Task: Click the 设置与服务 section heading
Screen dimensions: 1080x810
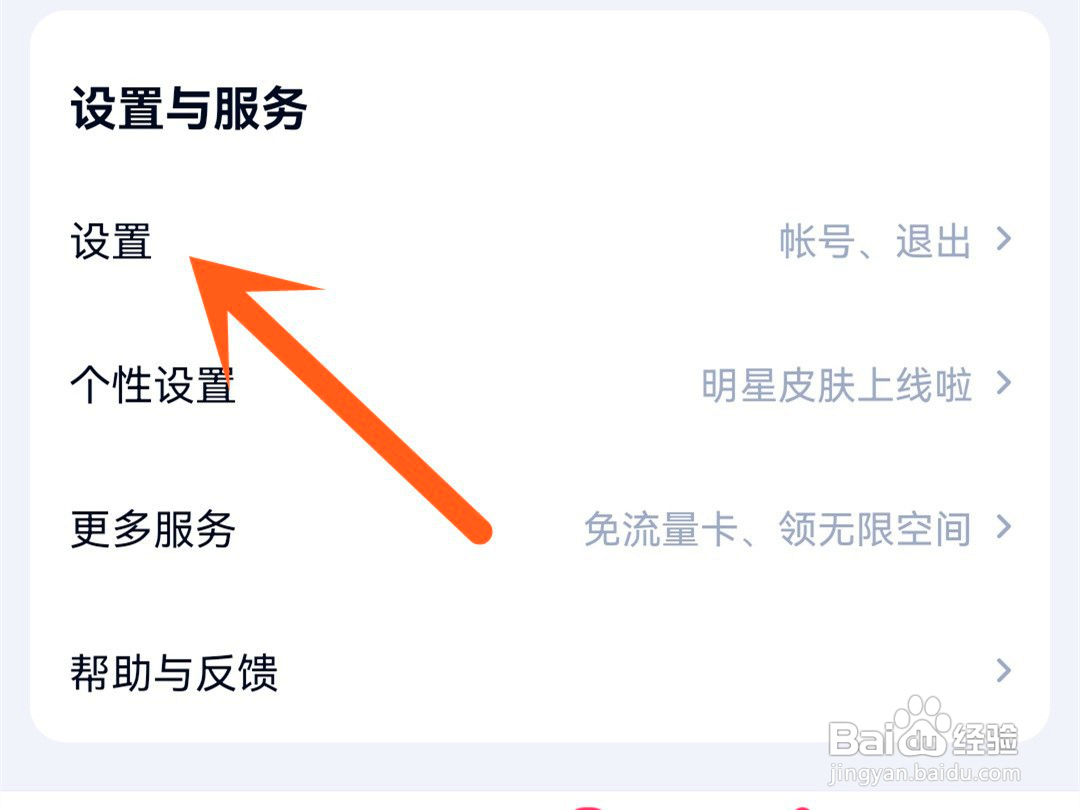Action: click(x=189, y=108)
